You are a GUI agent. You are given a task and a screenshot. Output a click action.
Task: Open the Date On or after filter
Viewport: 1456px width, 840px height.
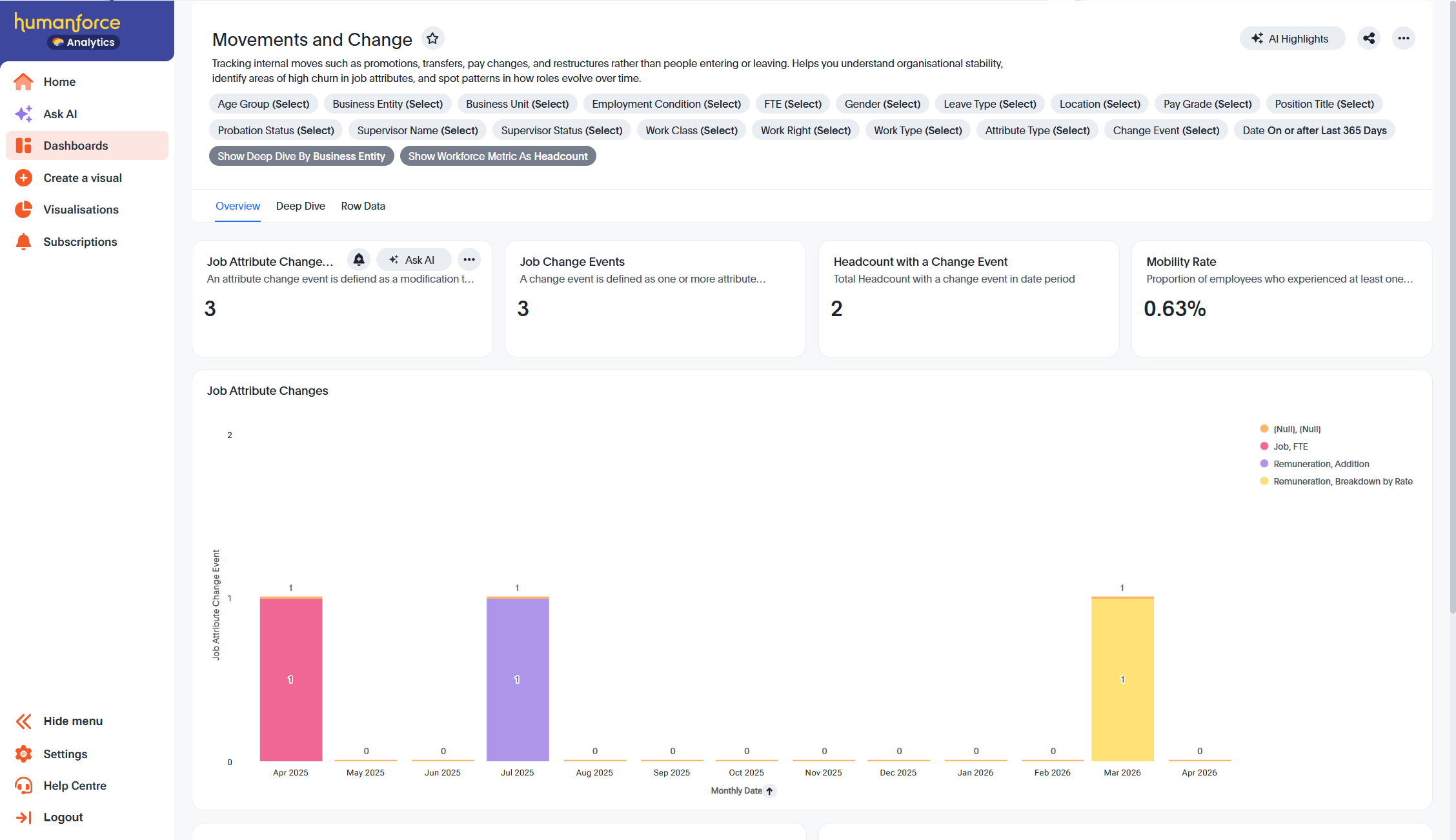(1314, 130)
